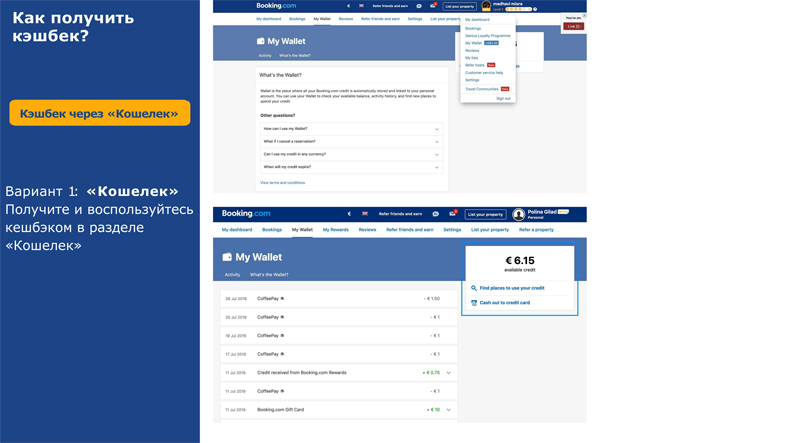Close the You're on popup
This screenshot has height=443, width=788.
coord(584,16)
